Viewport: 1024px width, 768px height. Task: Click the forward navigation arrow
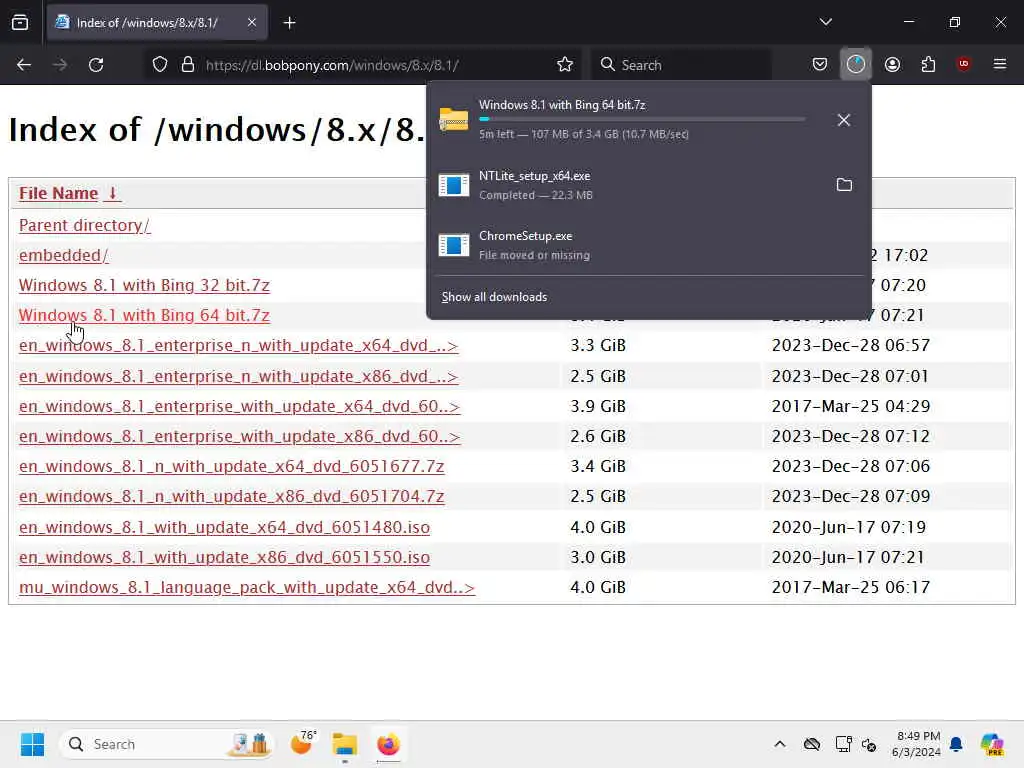click(x=59, y=65)
